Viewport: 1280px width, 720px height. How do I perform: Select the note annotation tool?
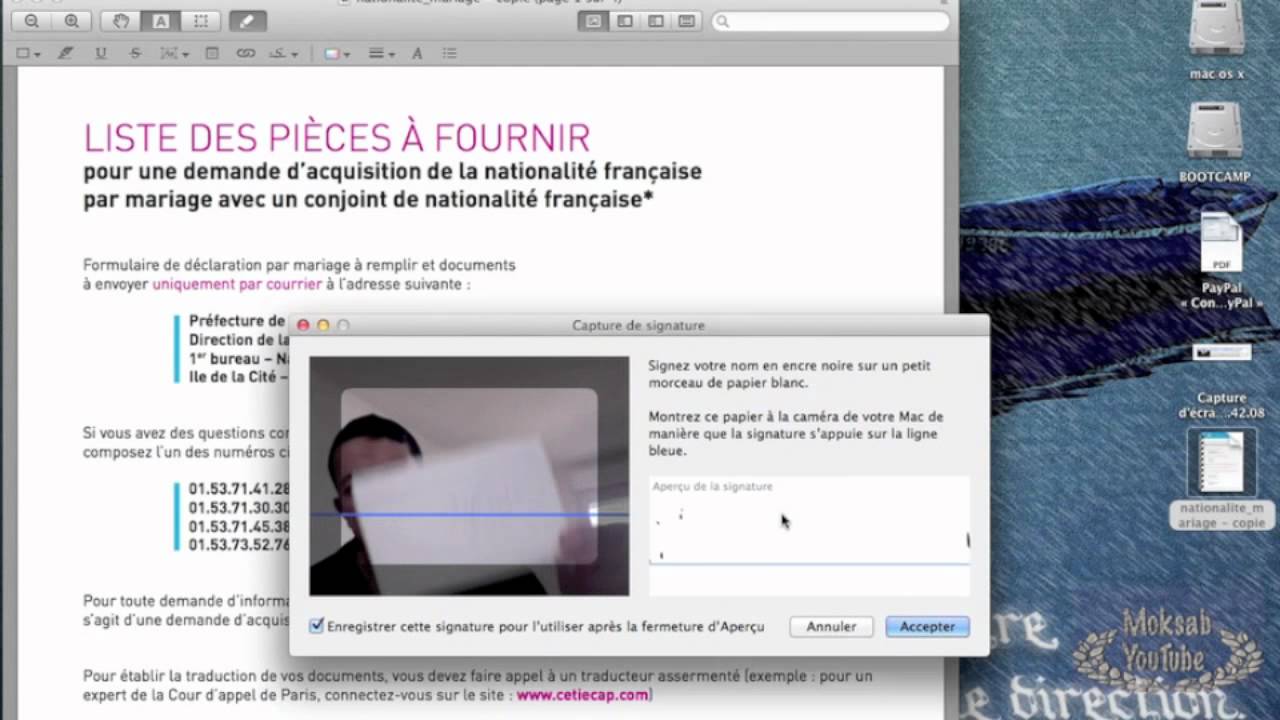click(x=212, y=54)
